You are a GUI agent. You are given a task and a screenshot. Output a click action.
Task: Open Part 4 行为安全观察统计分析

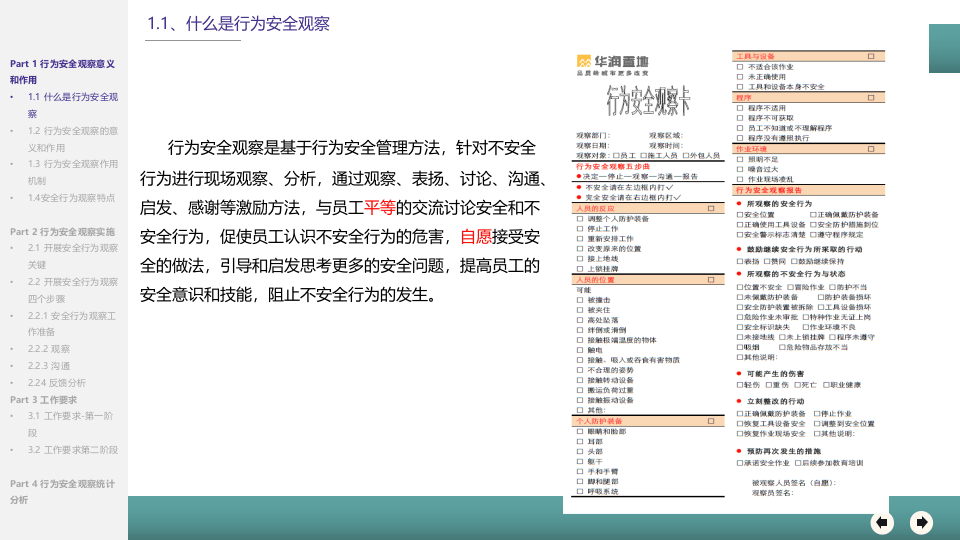click(x=62, y=492)
